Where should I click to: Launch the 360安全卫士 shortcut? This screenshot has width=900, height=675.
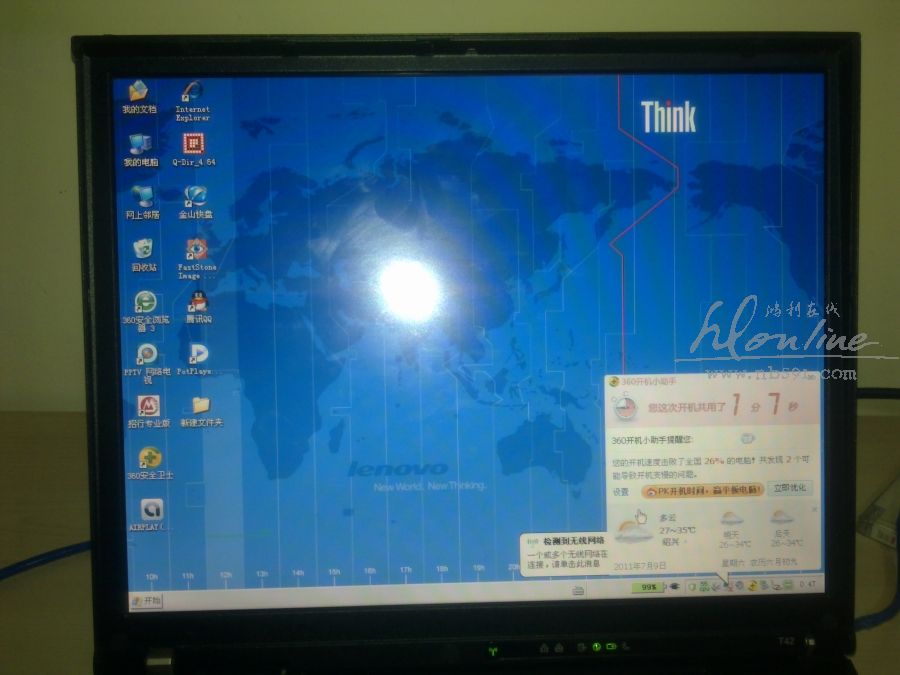[150, 463]
